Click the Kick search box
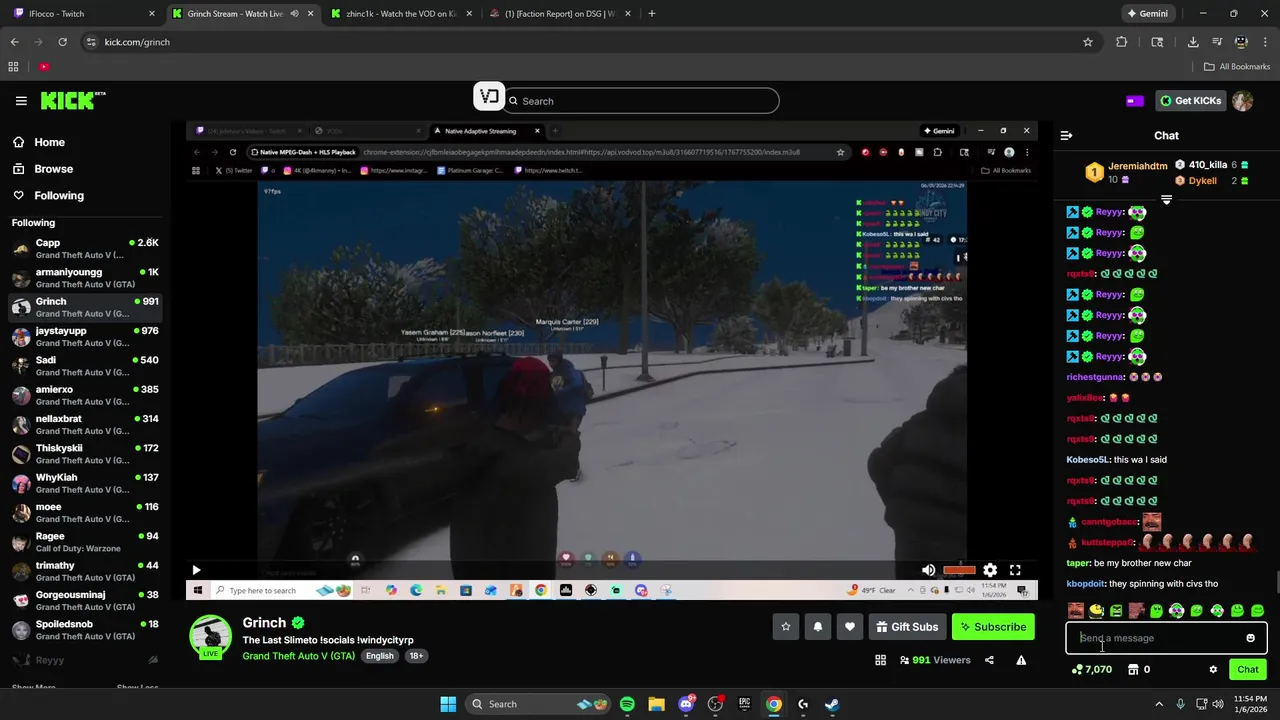This screenshot has width=1280, height=720. (x=641, y=101)
